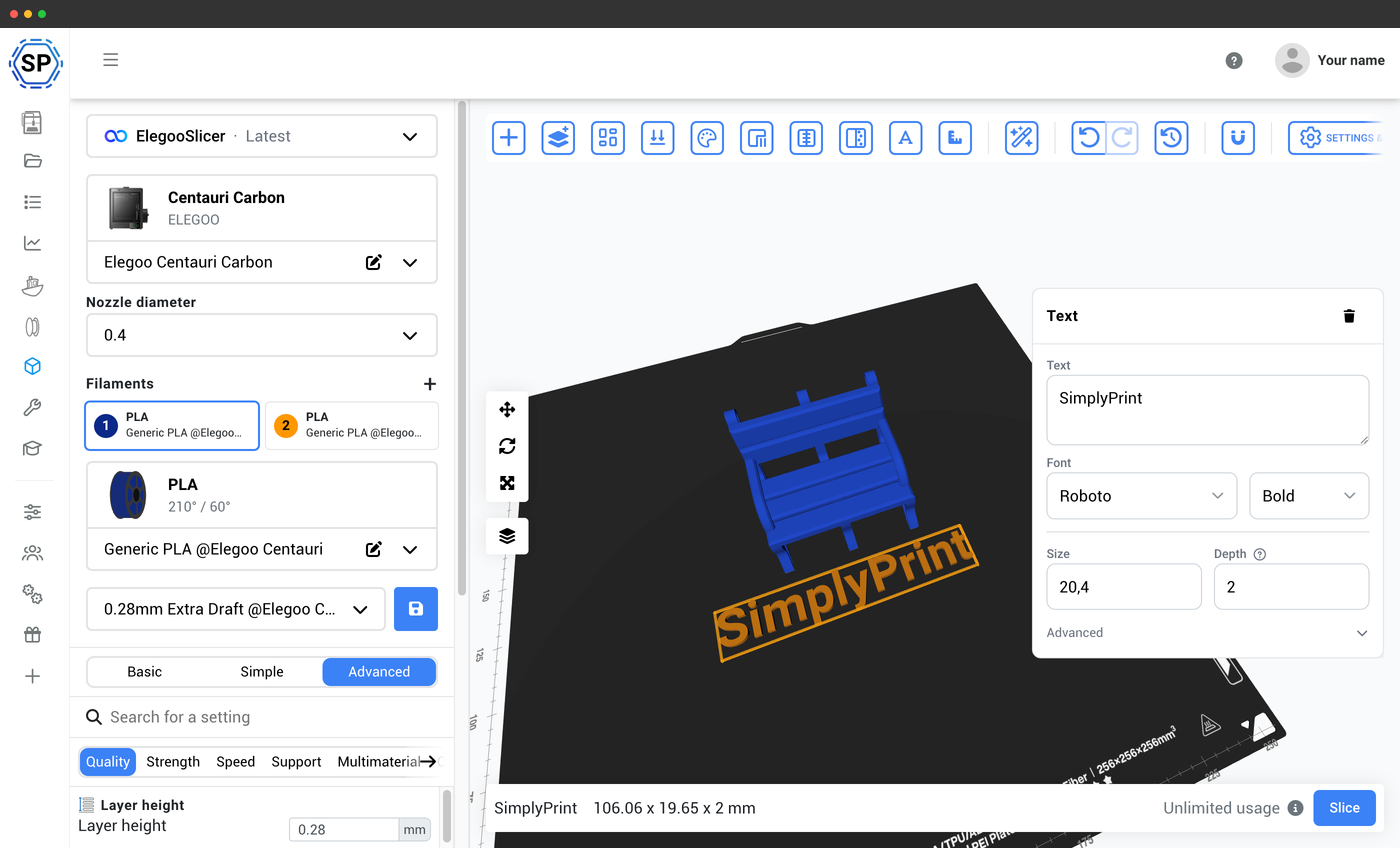Click the Search for a setting field
1400x848 pixels.
(262, 717)
